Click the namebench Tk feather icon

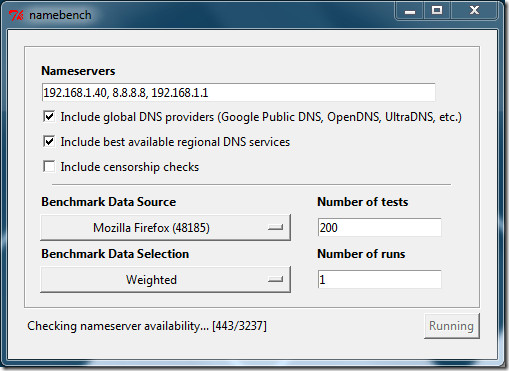16,15
